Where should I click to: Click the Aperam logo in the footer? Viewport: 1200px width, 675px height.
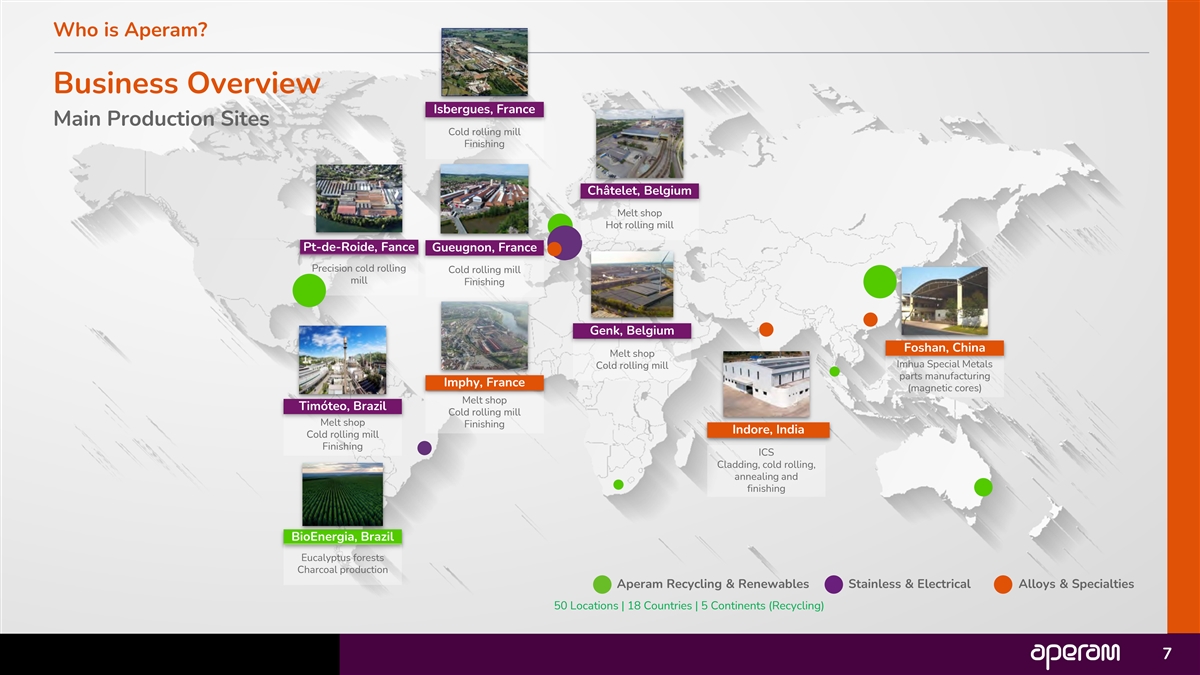coord(1076,654)
